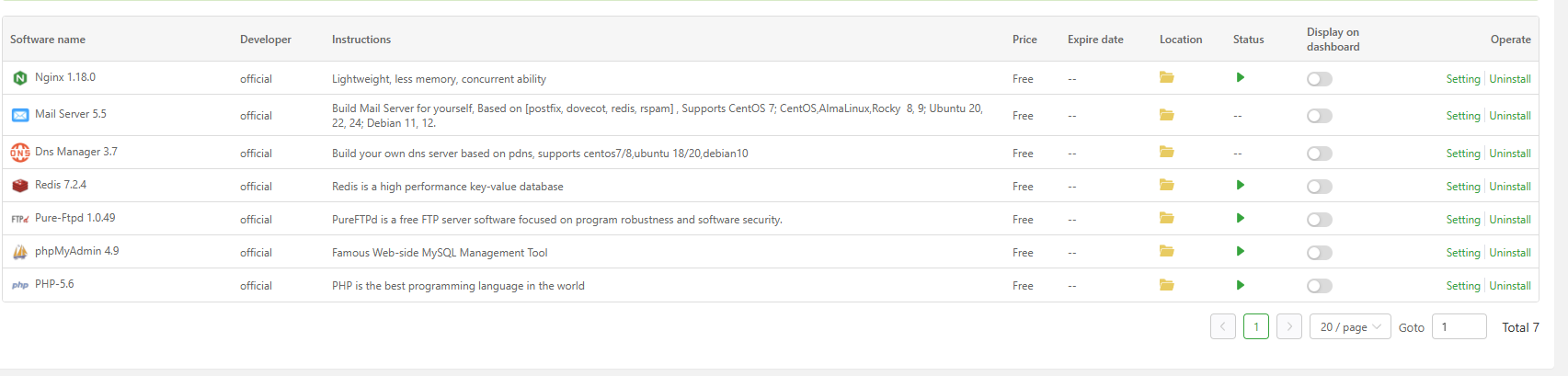Select page 1 in the pagination

coord(1256,327)
